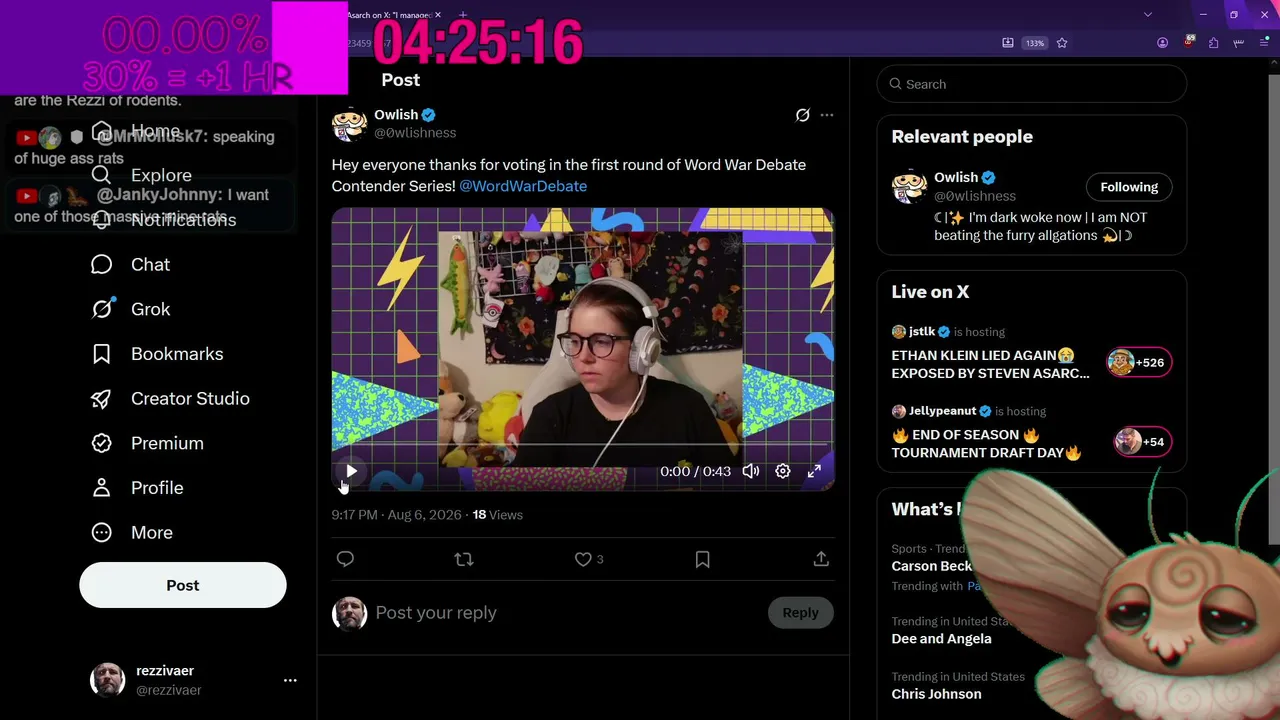Click the large Post button in the sidebar
This screenshot has width=1280, height=720.
click(183, 585)
